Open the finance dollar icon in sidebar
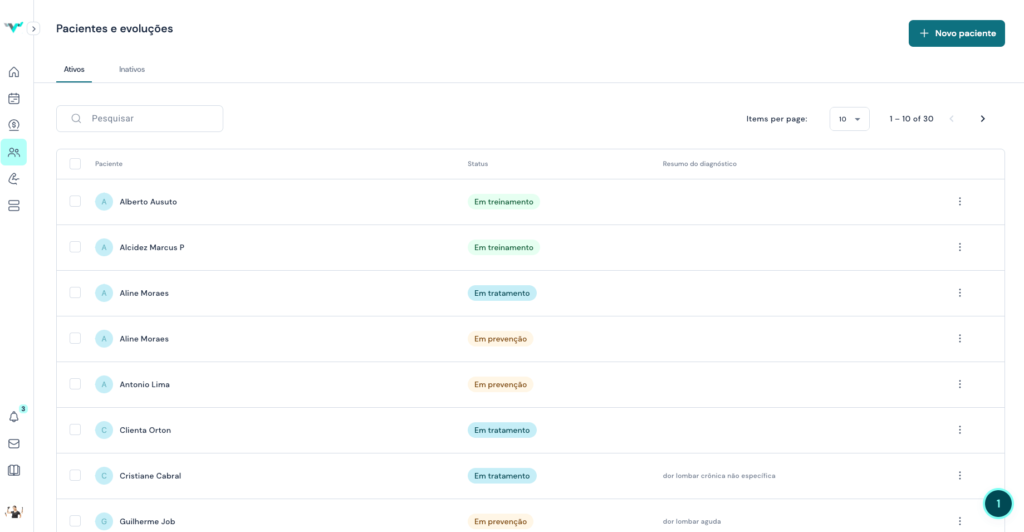This screenshot has height=532, width=1024. coord(14,125)
